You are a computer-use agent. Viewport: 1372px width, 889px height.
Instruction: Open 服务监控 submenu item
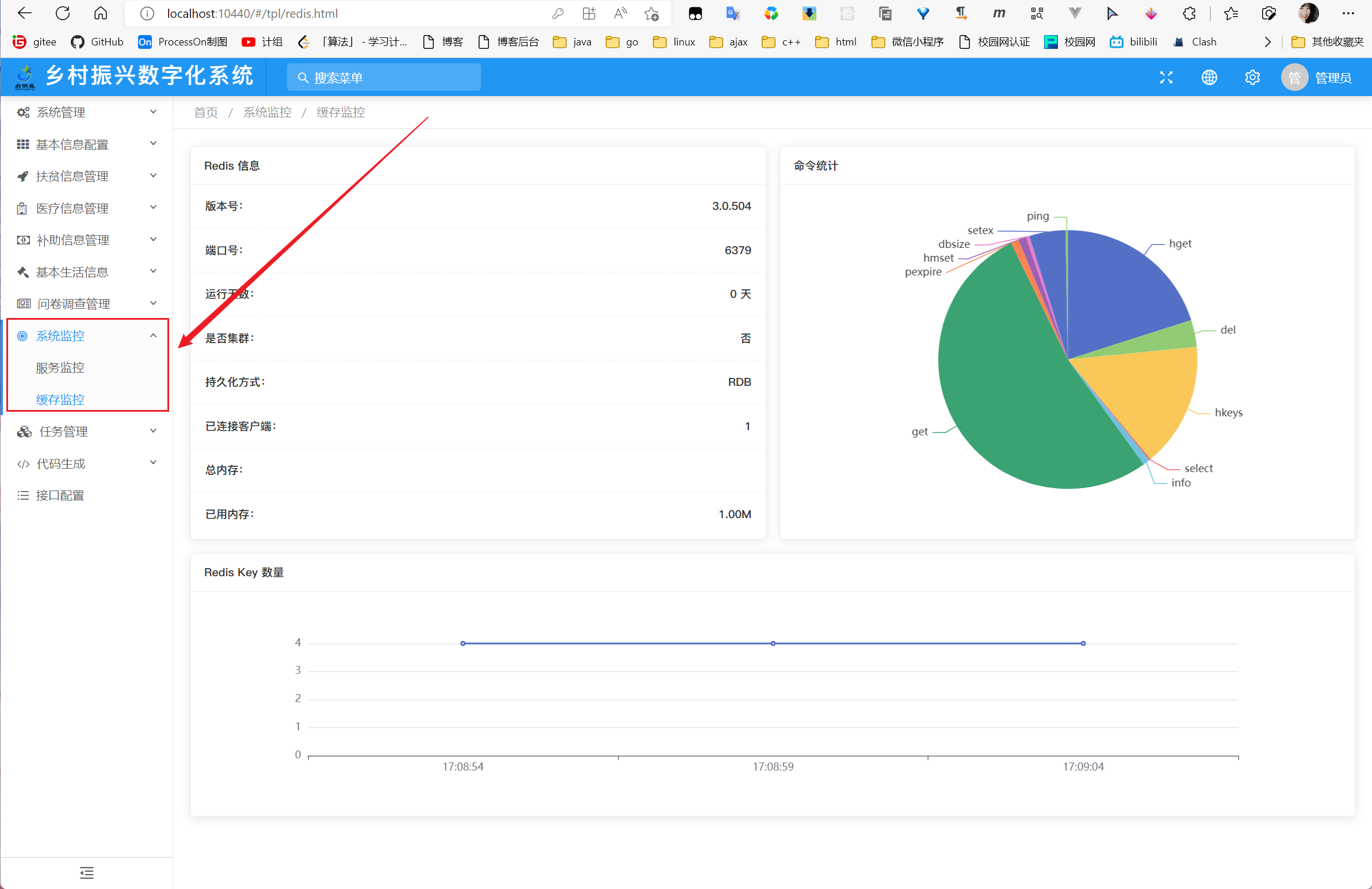coord(60,367)
